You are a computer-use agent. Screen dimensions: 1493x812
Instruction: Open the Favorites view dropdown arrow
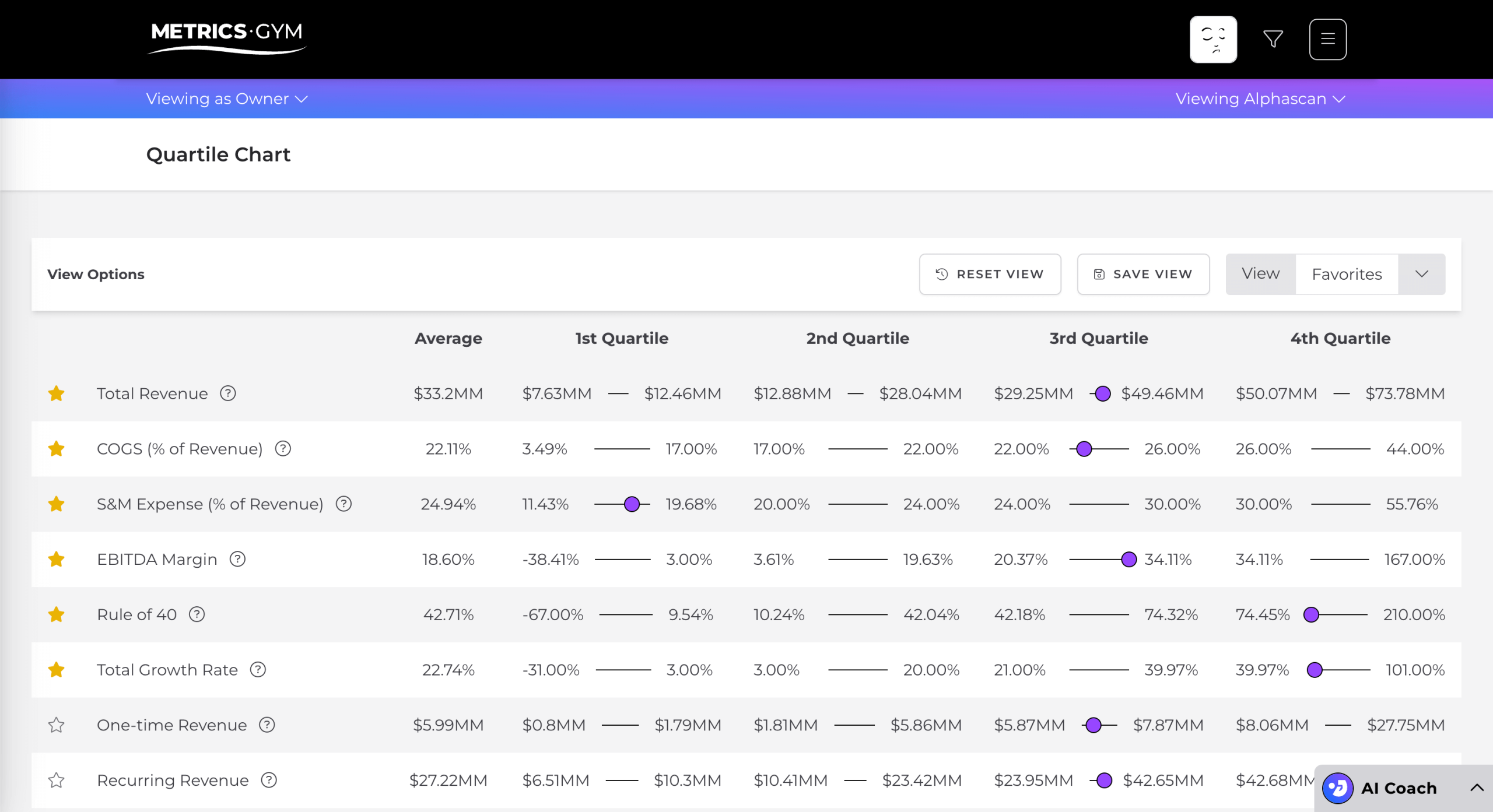1421,274
